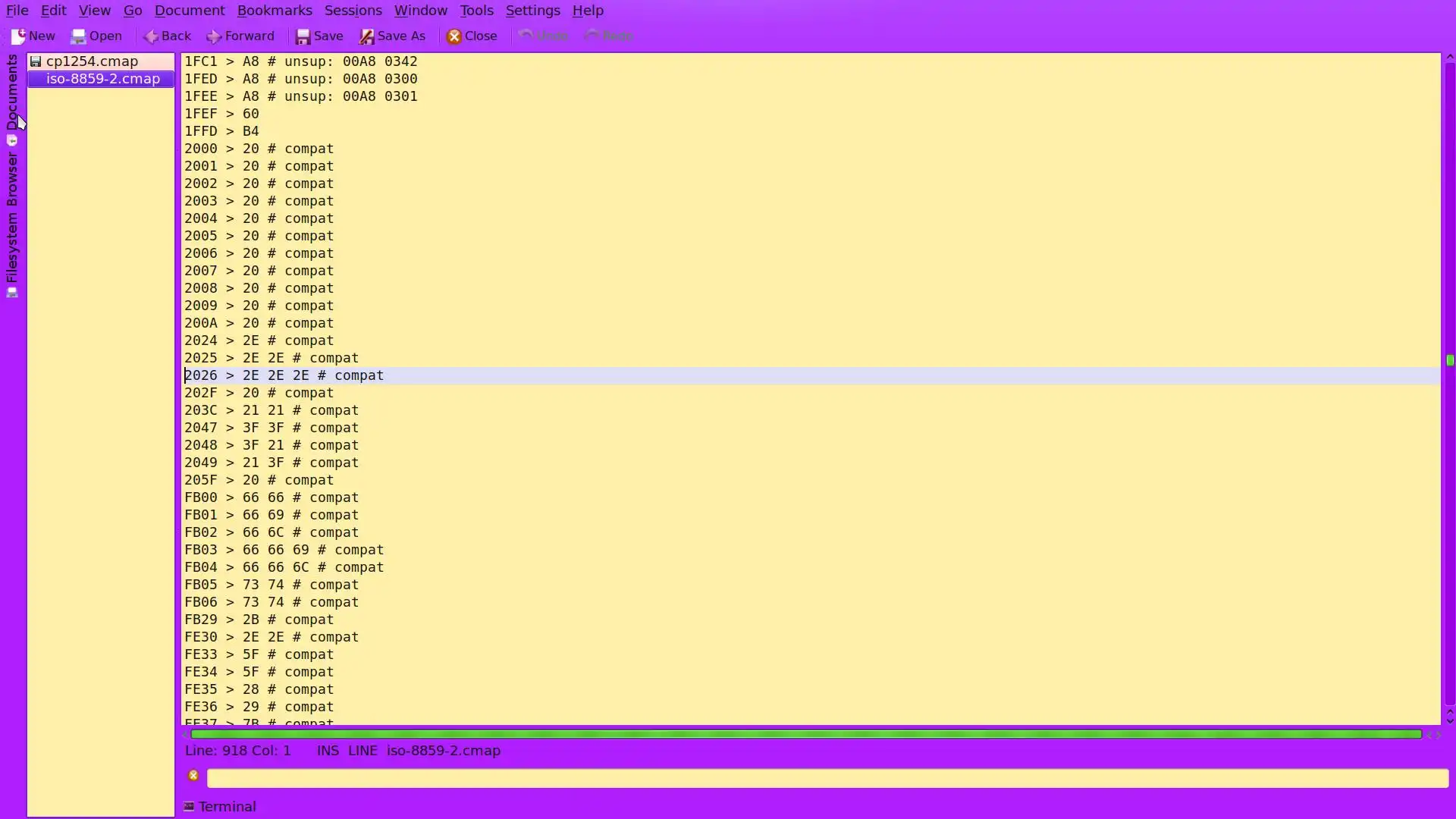Viewport: 1456px width, 819px height.
Task: Select cp1254.cmap in the documents list
Action: point(92,61)
